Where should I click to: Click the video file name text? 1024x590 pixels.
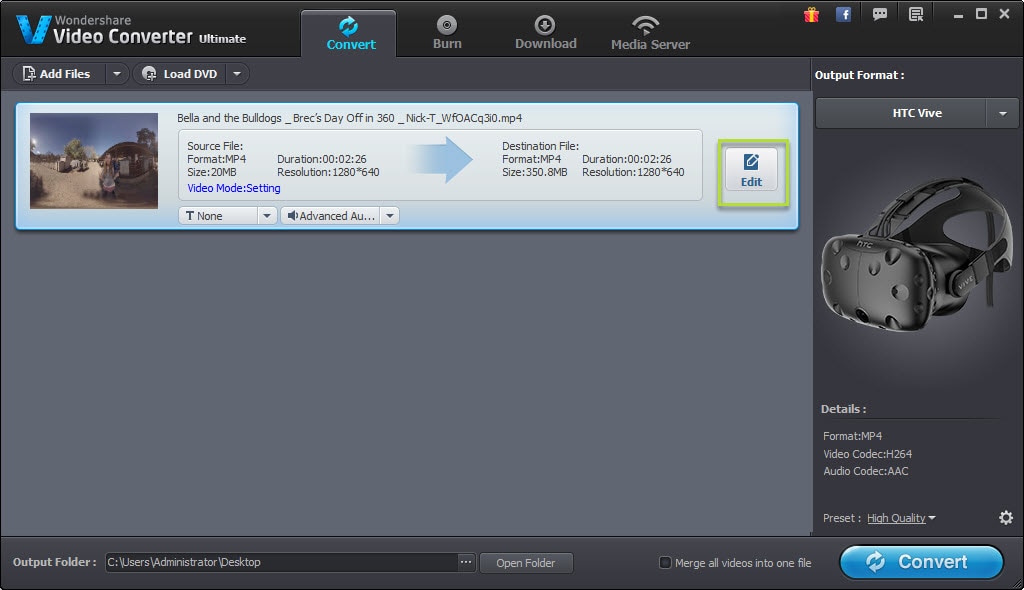(349, 118)
